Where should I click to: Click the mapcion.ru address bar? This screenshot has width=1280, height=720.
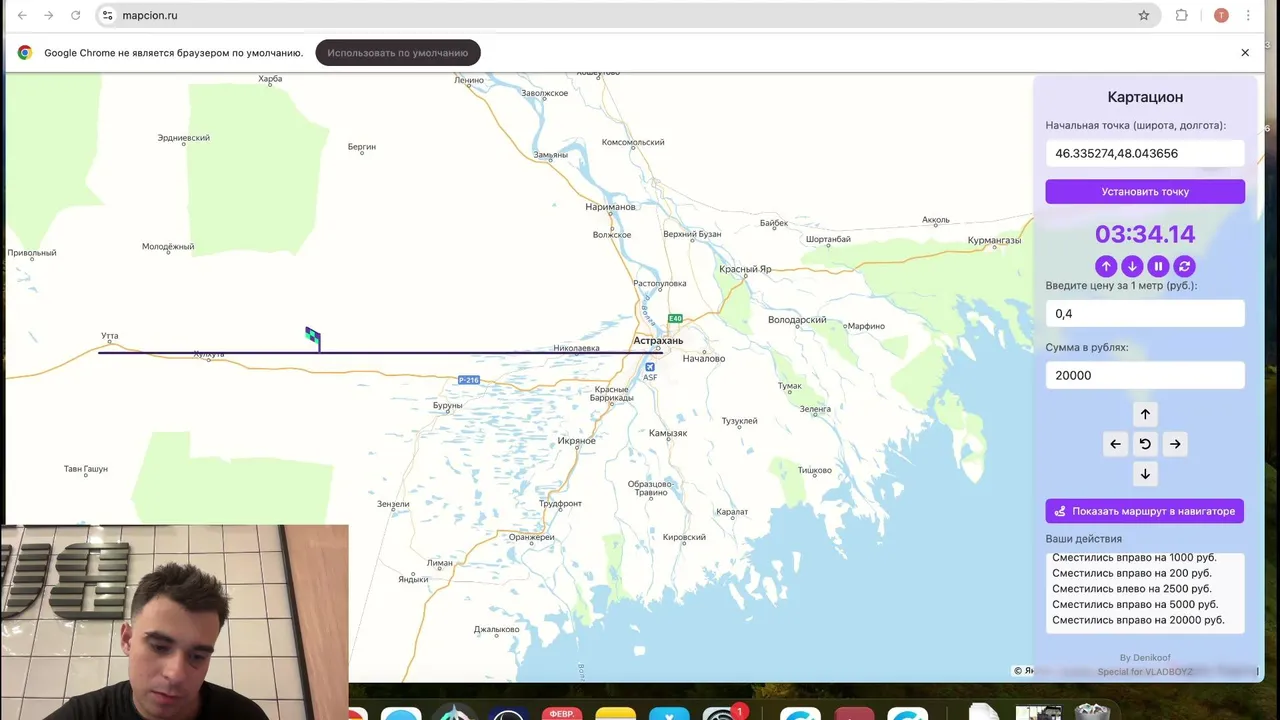[630, 15]
